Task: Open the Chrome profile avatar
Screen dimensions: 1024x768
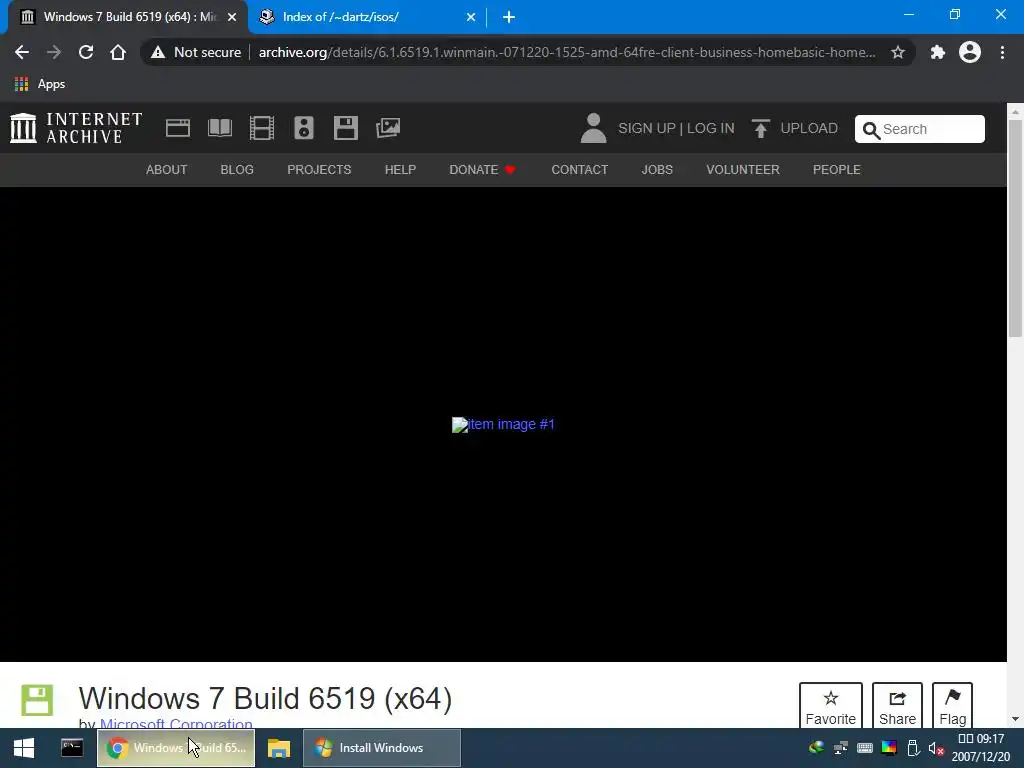Action: pos(970,52)
